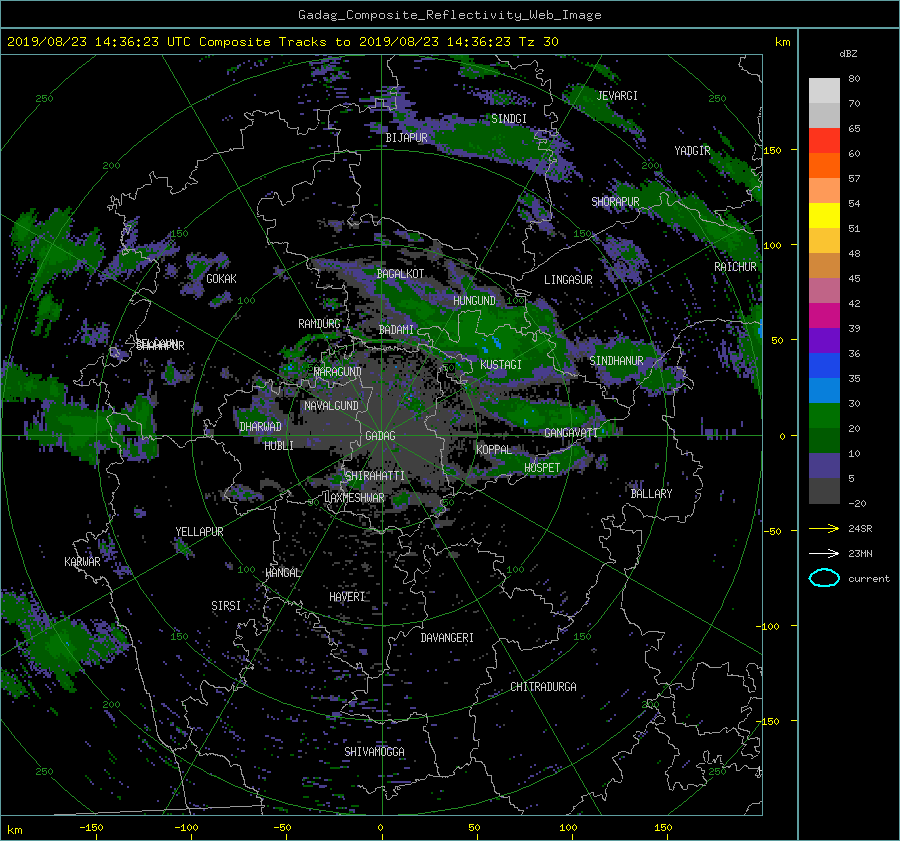
Task: Select the green 30 dBZ legend swatch
Action: [x=824, y=415]
